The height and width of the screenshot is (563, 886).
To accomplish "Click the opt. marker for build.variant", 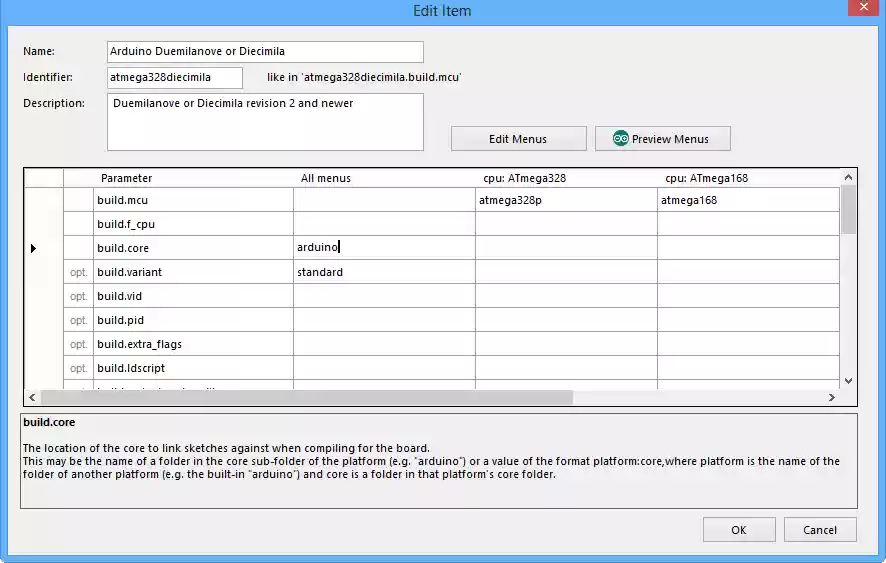I will click(79, 272).
